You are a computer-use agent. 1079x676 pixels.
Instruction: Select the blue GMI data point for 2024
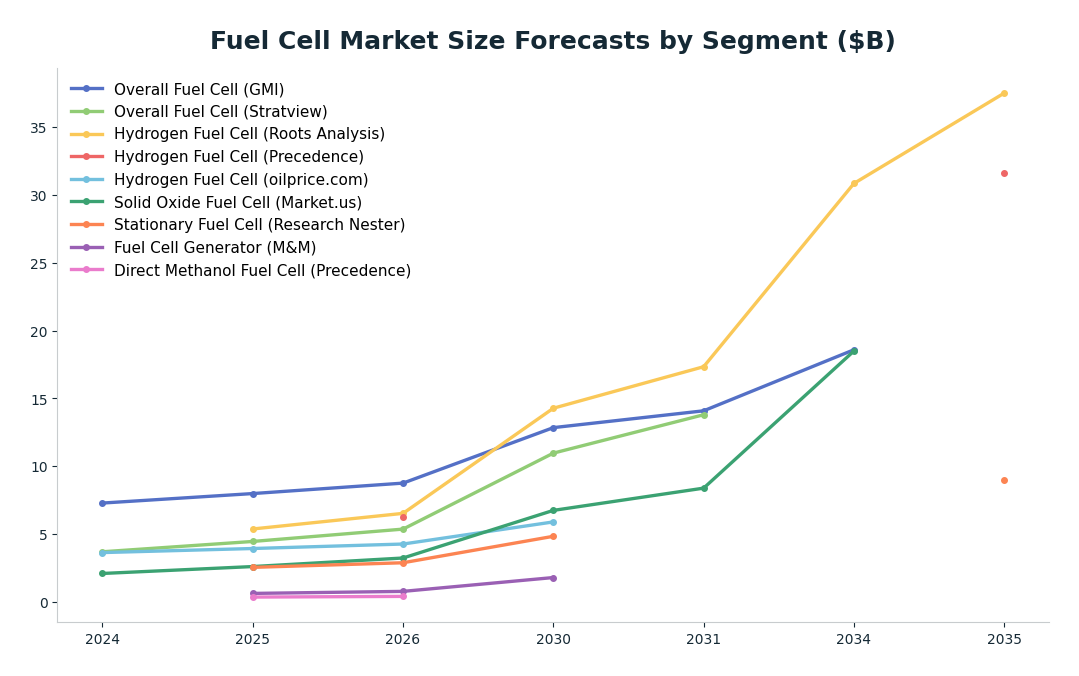click(103, 503)
